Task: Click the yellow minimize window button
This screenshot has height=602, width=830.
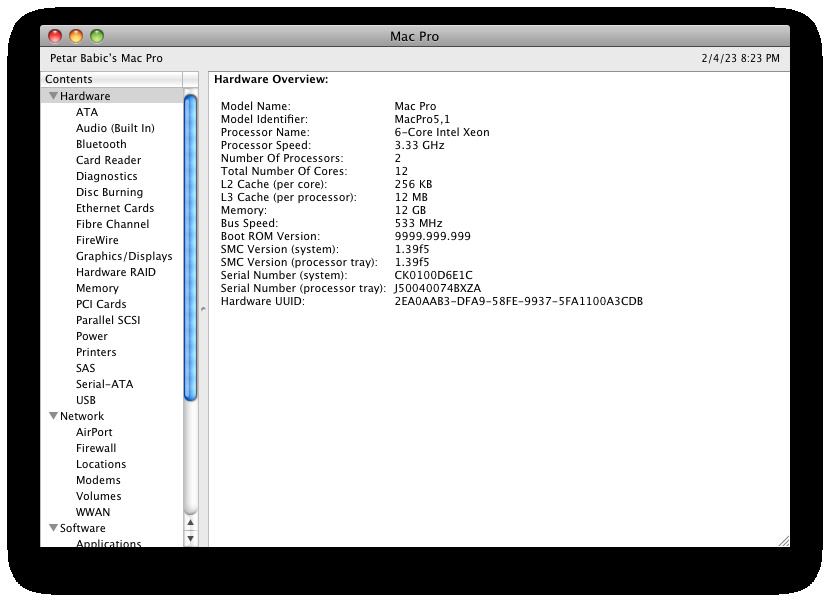Action: (x=76, y=36)
